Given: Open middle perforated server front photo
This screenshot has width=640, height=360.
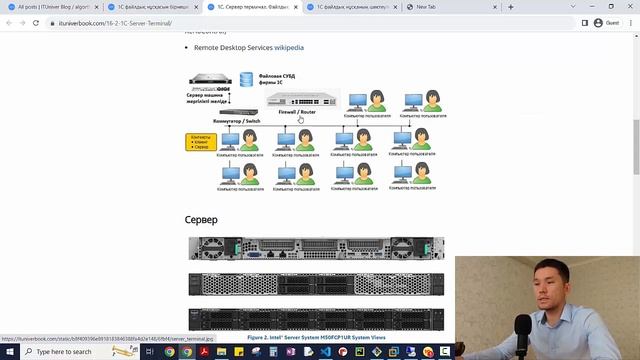Looking at the screenshot, I should [316, 284].
